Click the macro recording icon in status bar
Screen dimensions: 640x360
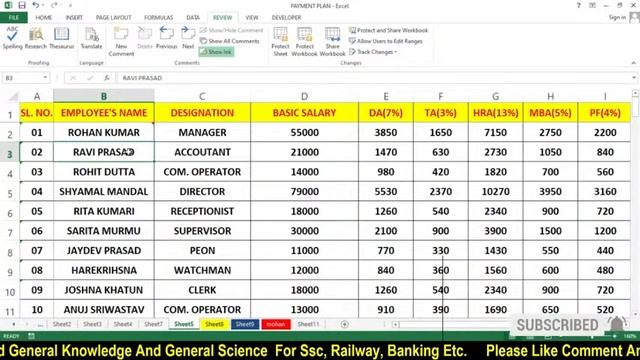point(31,336)
